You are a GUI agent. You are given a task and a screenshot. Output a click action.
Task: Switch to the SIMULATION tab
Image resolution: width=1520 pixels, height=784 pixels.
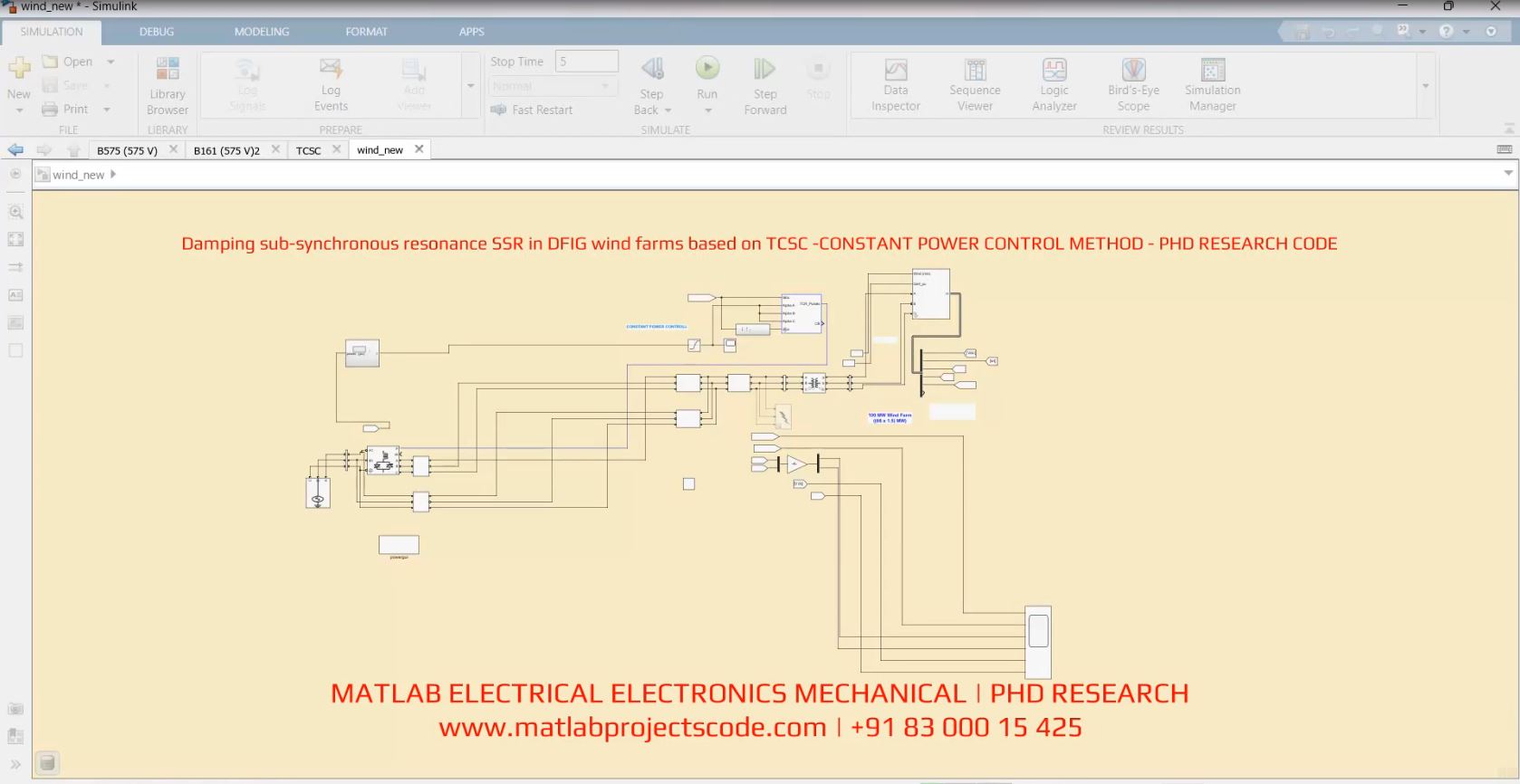tap(52, 32)
